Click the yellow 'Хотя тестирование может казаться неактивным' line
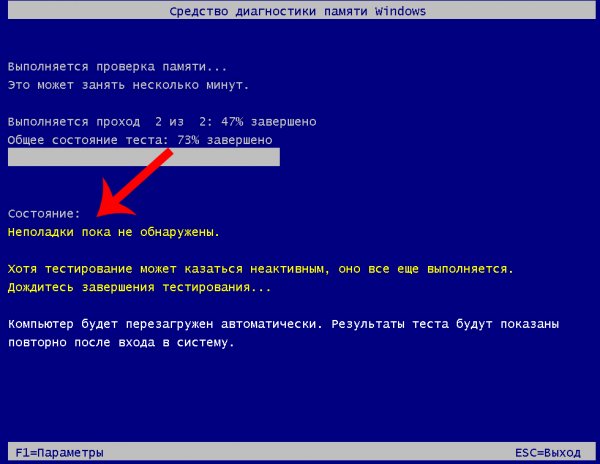 tap(260, 269)
